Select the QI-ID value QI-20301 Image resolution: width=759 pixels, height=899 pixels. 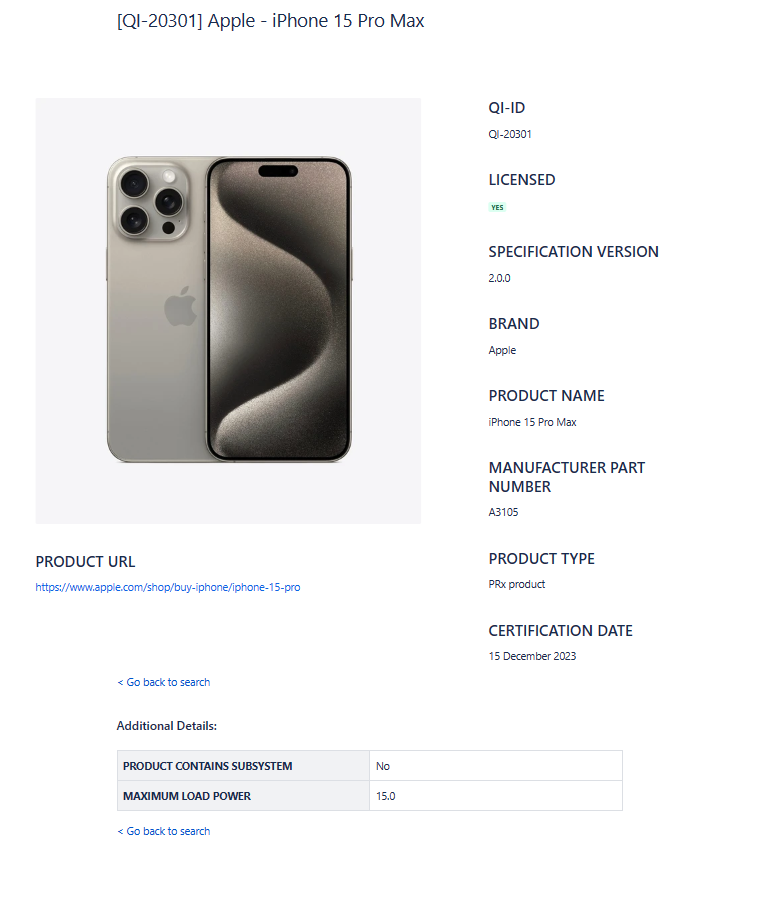[x=510, y=134]
